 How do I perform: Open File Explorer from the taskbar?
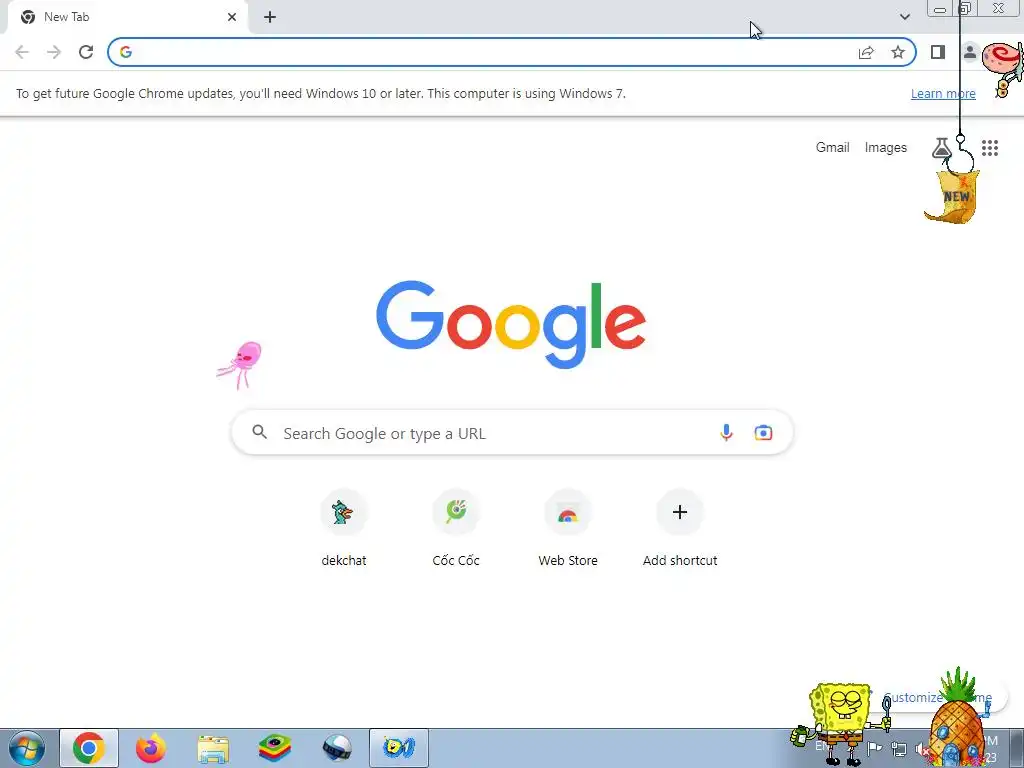click(x=213, y=749)
